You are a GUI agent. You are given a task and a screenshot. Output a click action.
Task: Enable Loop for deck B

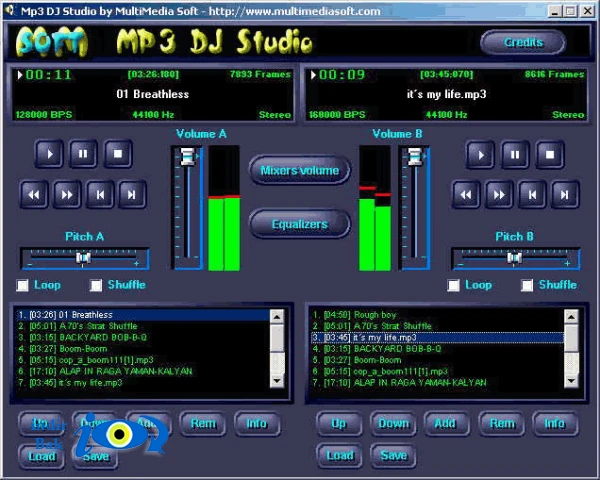[453, 285]
